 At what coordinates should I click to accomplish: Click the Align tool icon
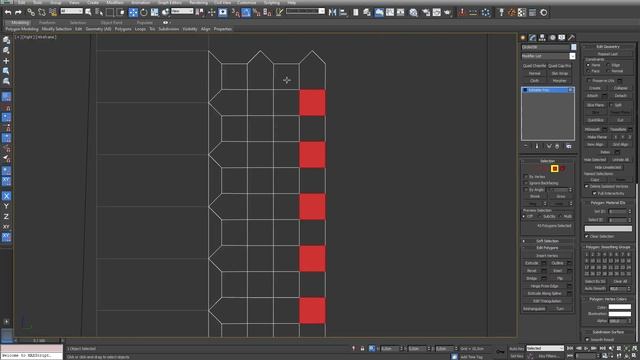coord(343,13)
